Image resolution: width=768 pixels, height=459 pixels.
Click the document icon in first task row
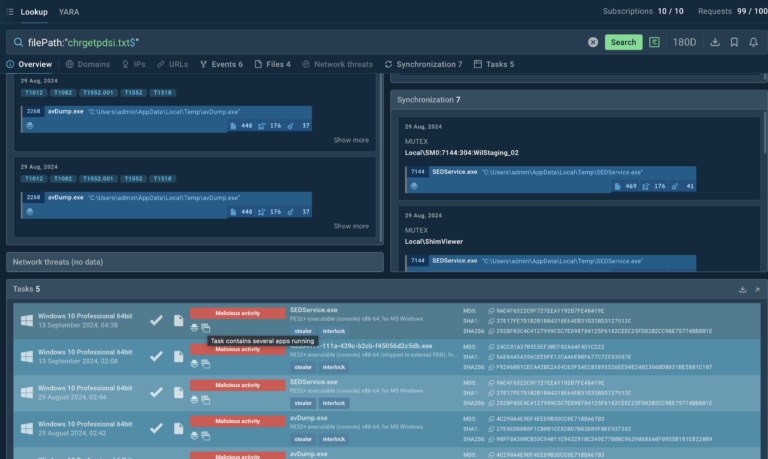178,320
